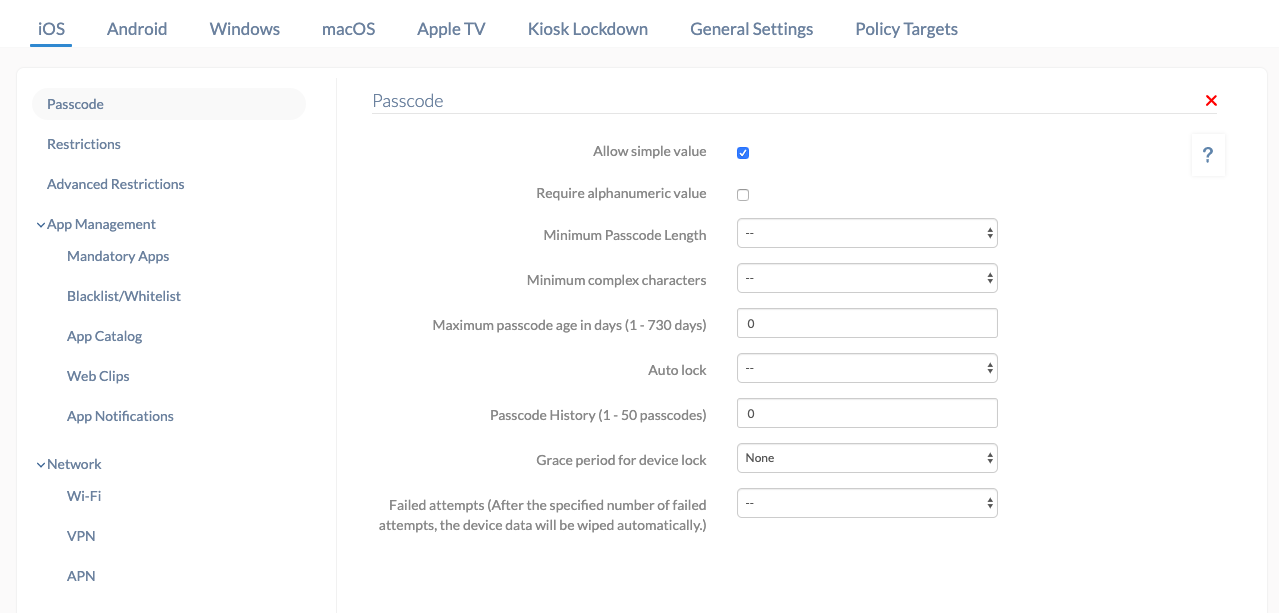Uncheck Allow simple value checkbox
This screenshot has width=1279, height=613.
743,153
